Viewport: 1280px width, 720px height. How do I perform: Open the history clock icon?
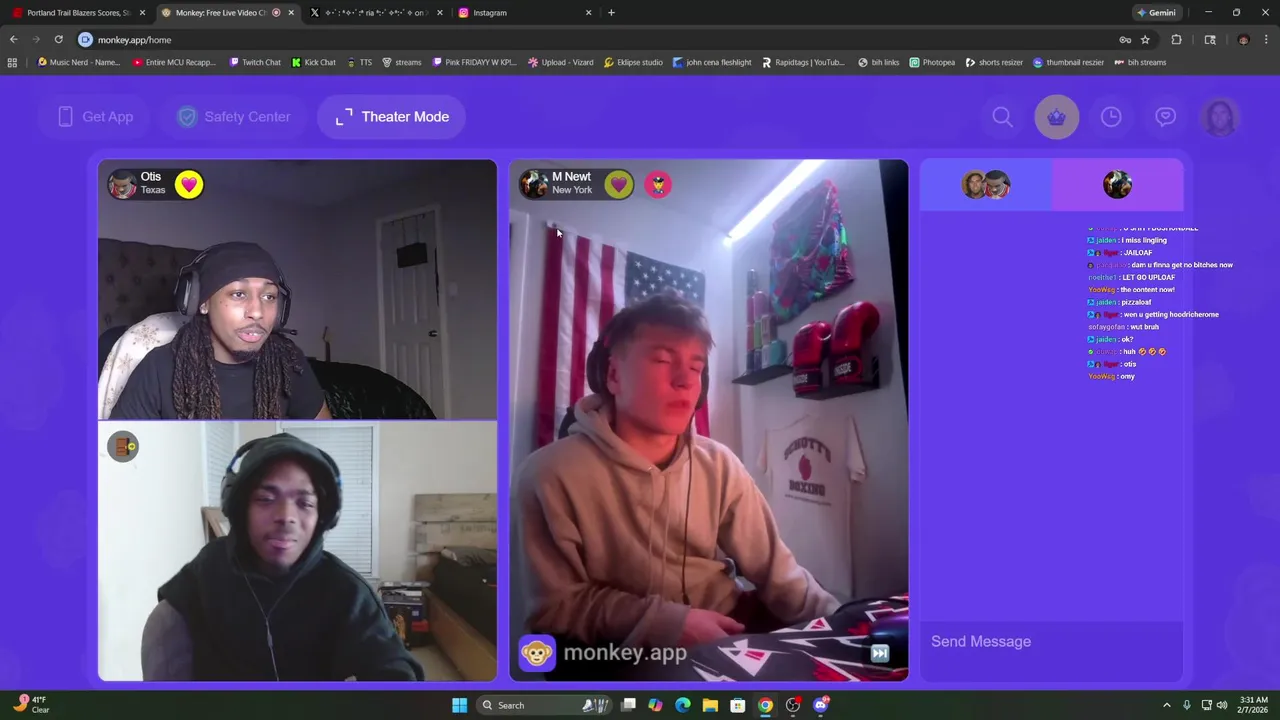click(x=1111, y=117)
